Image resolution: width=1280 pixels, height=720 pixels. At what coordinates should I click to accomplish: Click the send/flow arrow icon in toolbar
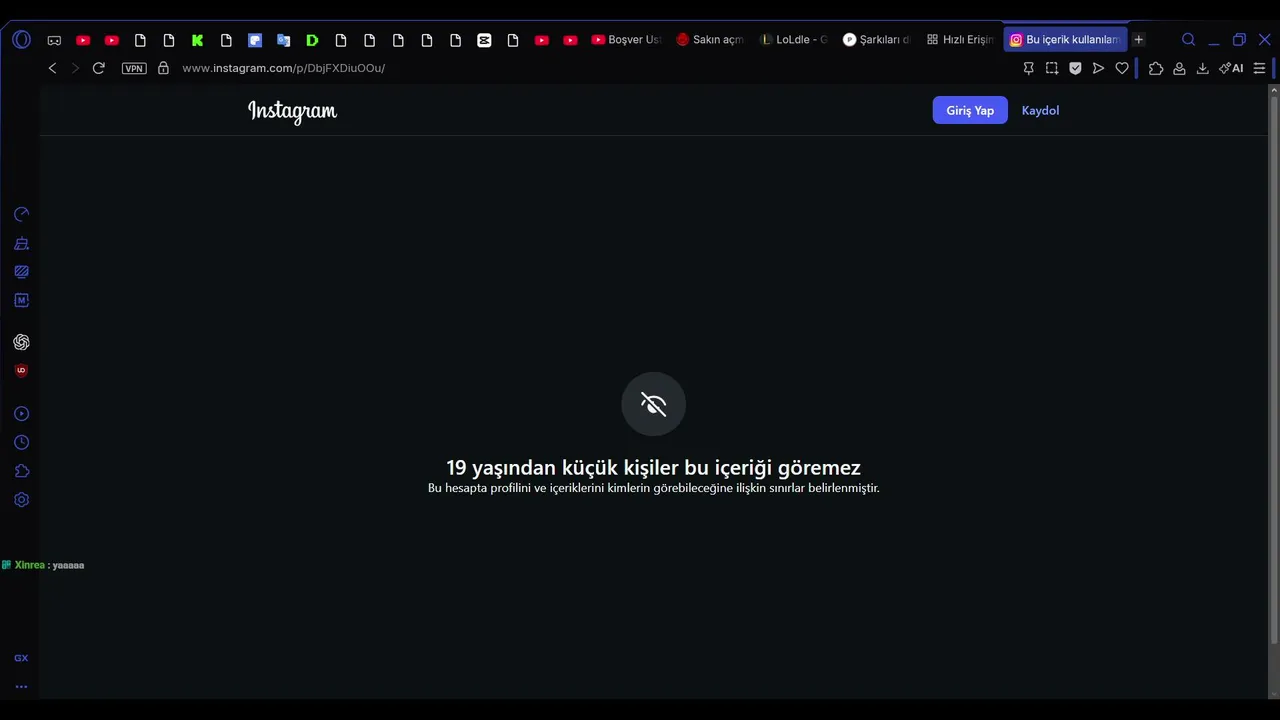tap(1098, 68)
